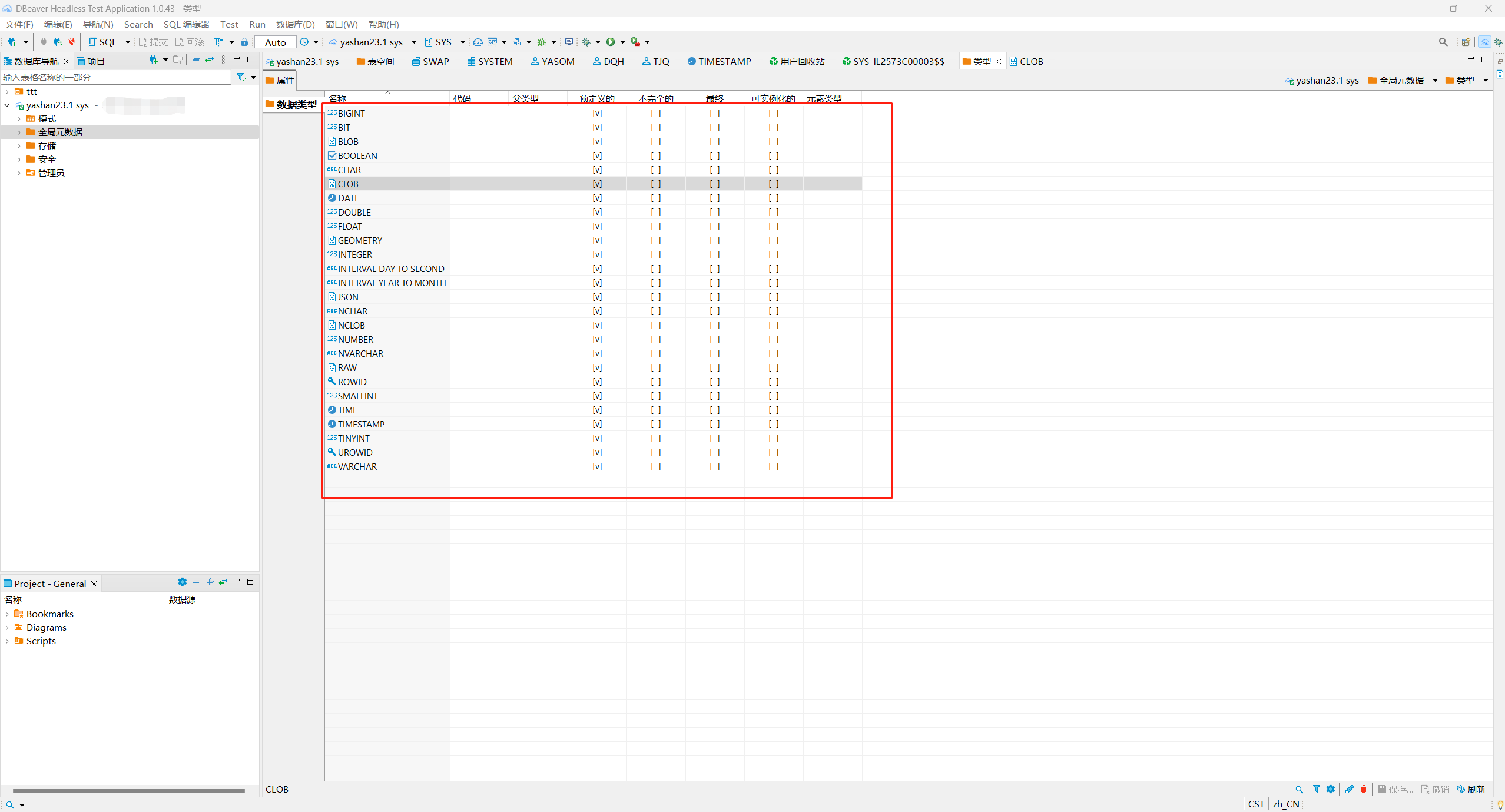Click the red trash delete icon
Screen dimensions: 1505x812
point(1364,790)
